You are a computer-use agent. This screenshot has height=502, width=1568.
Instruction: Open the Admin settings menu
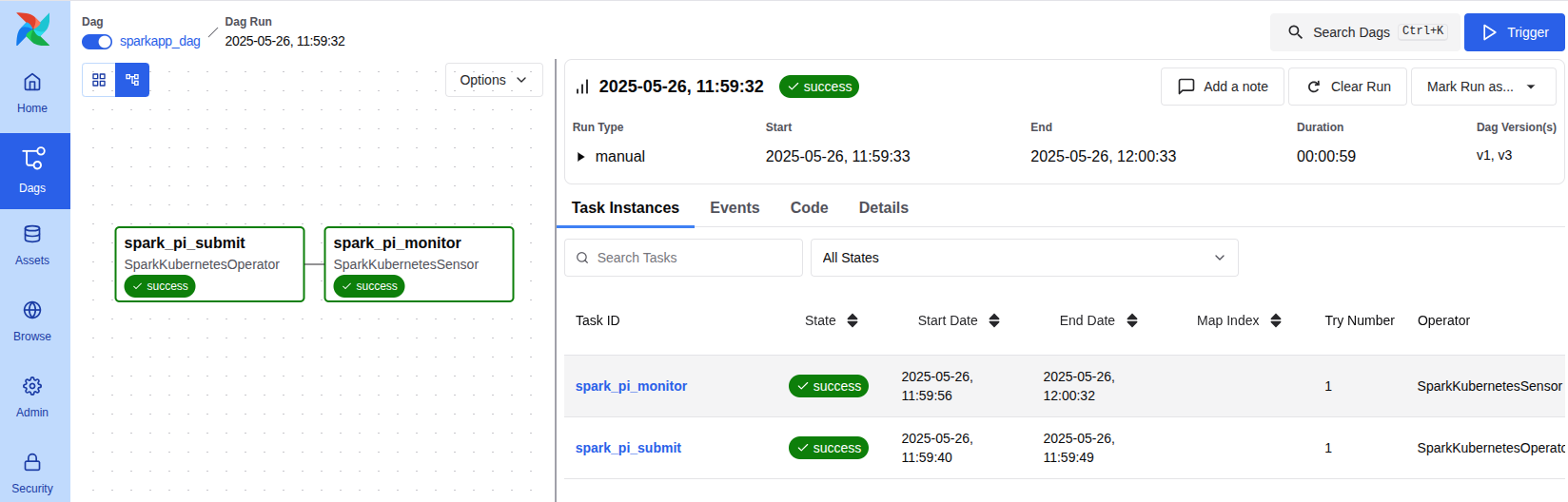(32, 397)
